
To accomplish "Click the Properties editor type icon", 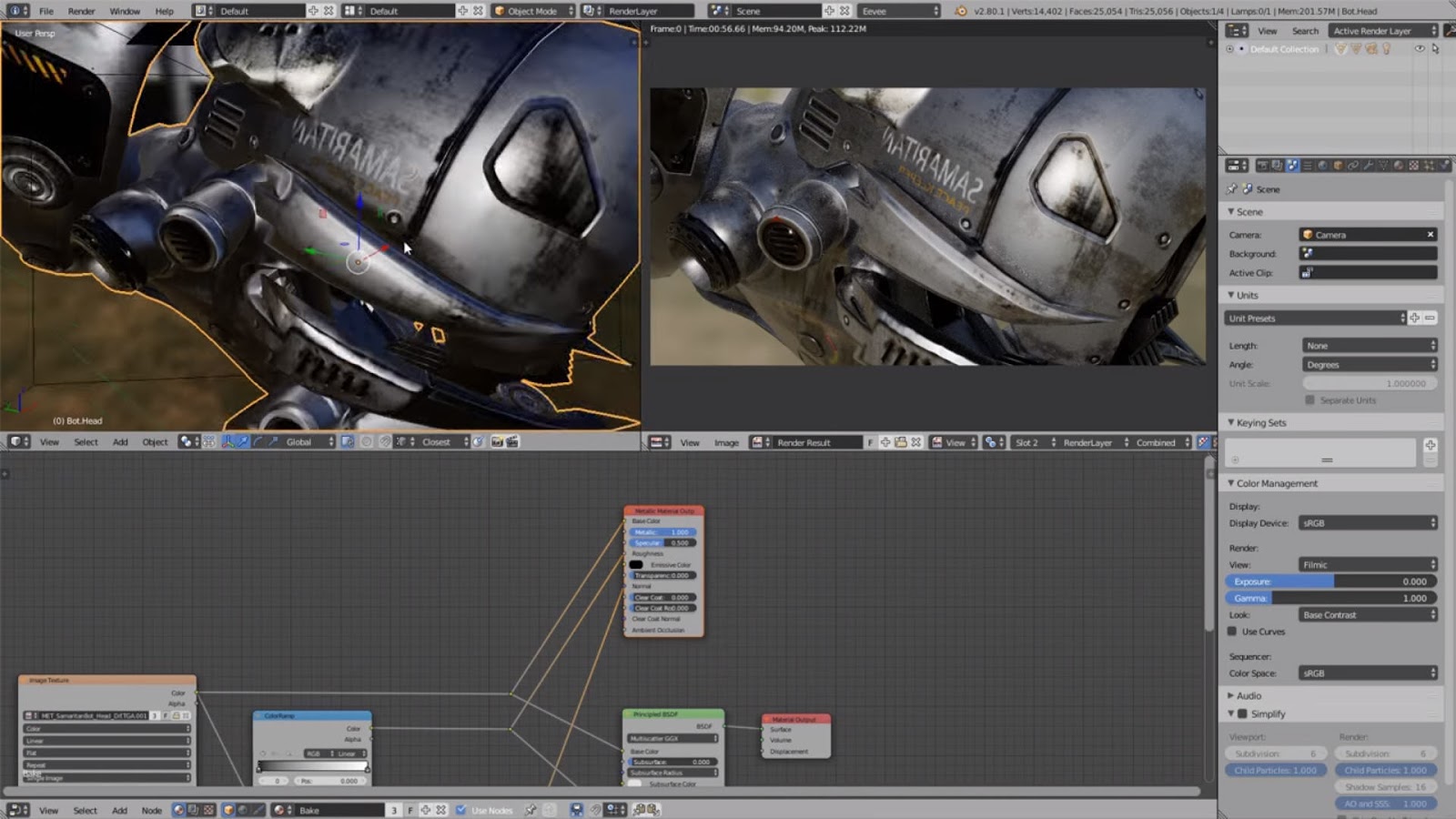I will (x=1237, y=166).
